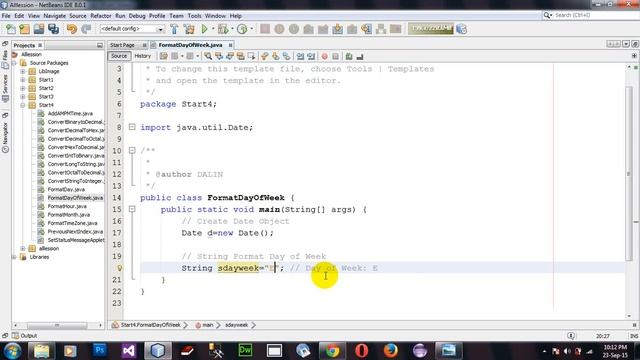Click the Comment icon in editor toolbar

click(349, 56)
